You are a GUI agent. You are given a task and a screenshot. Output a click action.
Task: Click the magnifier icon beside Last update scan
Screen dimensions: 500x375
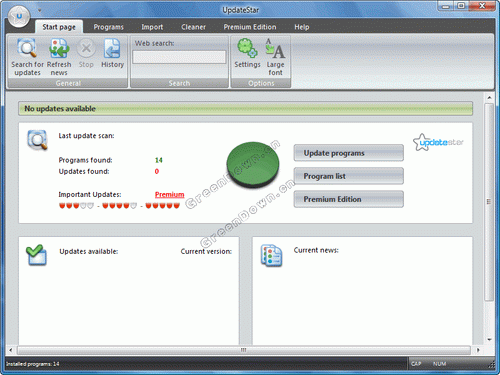pos(37,140)
